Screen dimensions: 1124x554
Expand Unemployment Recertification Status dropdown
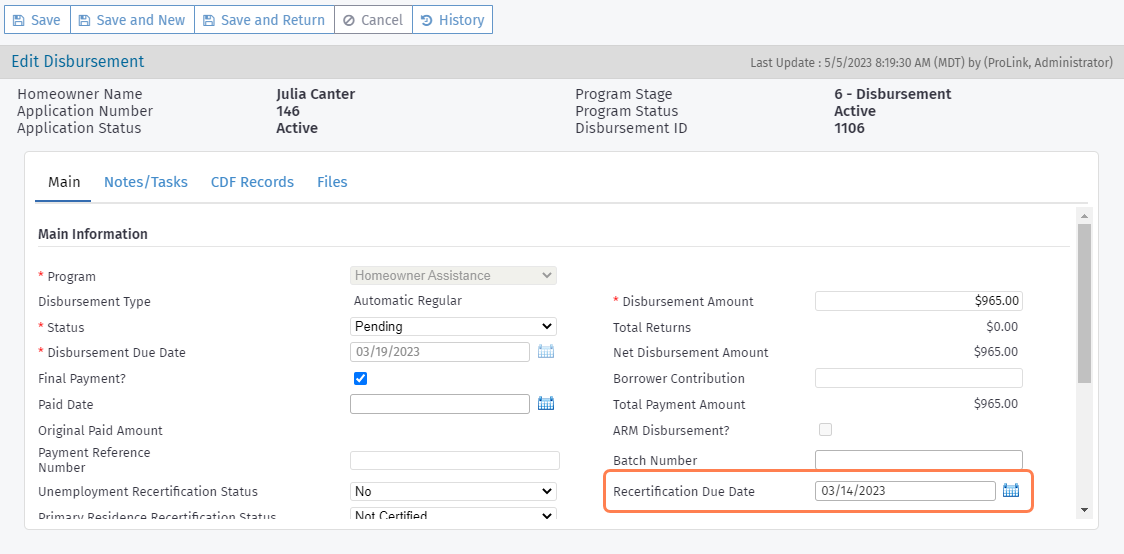(x=454, y=491)
